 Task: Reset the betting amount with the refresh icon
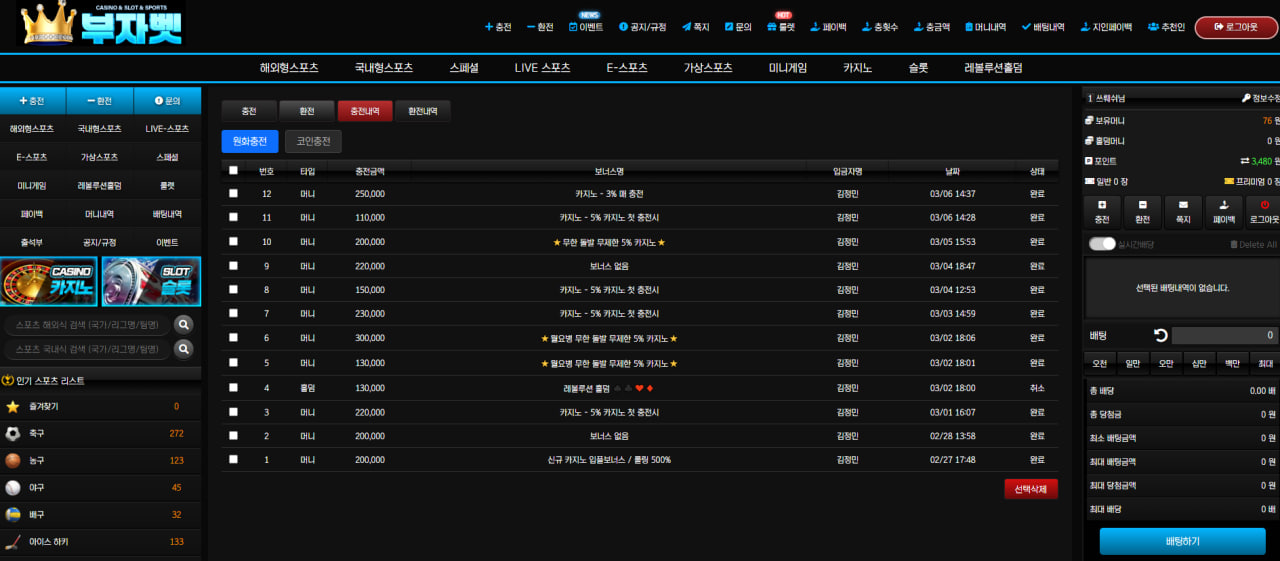1161,336
